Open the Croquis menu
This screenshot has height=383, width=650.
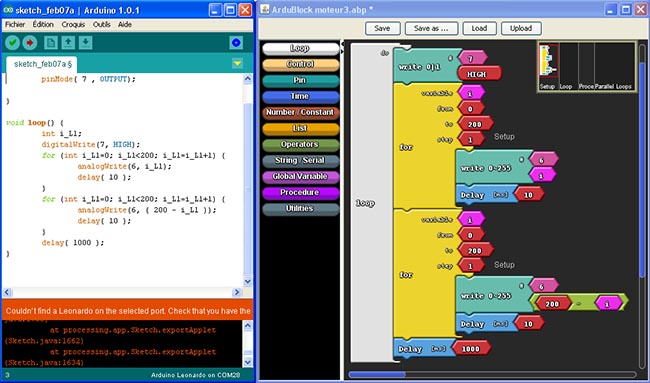[x=73, y=24]
